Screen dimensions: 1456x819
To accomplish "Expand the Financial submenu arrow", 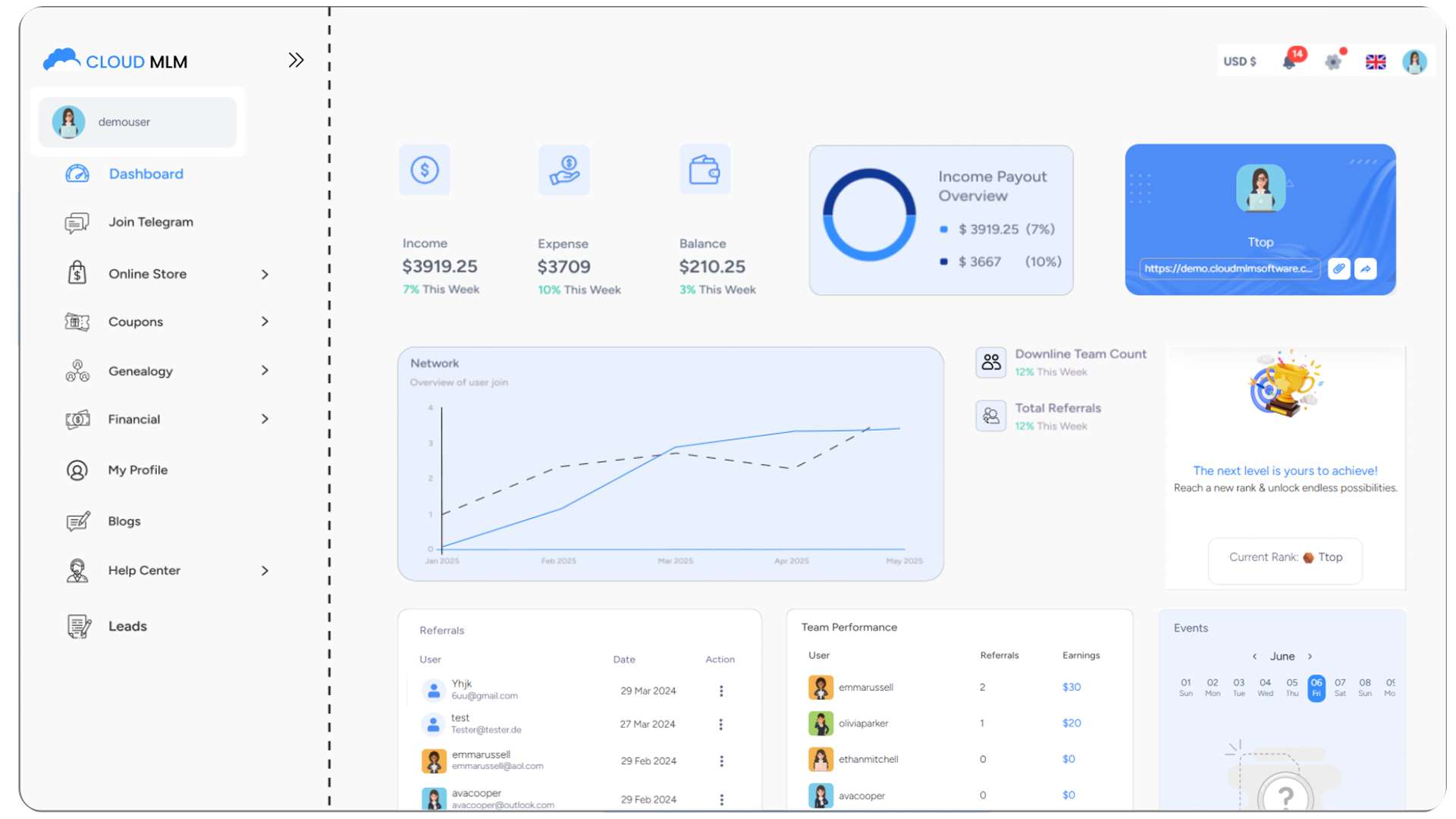I will pos(265,419).
